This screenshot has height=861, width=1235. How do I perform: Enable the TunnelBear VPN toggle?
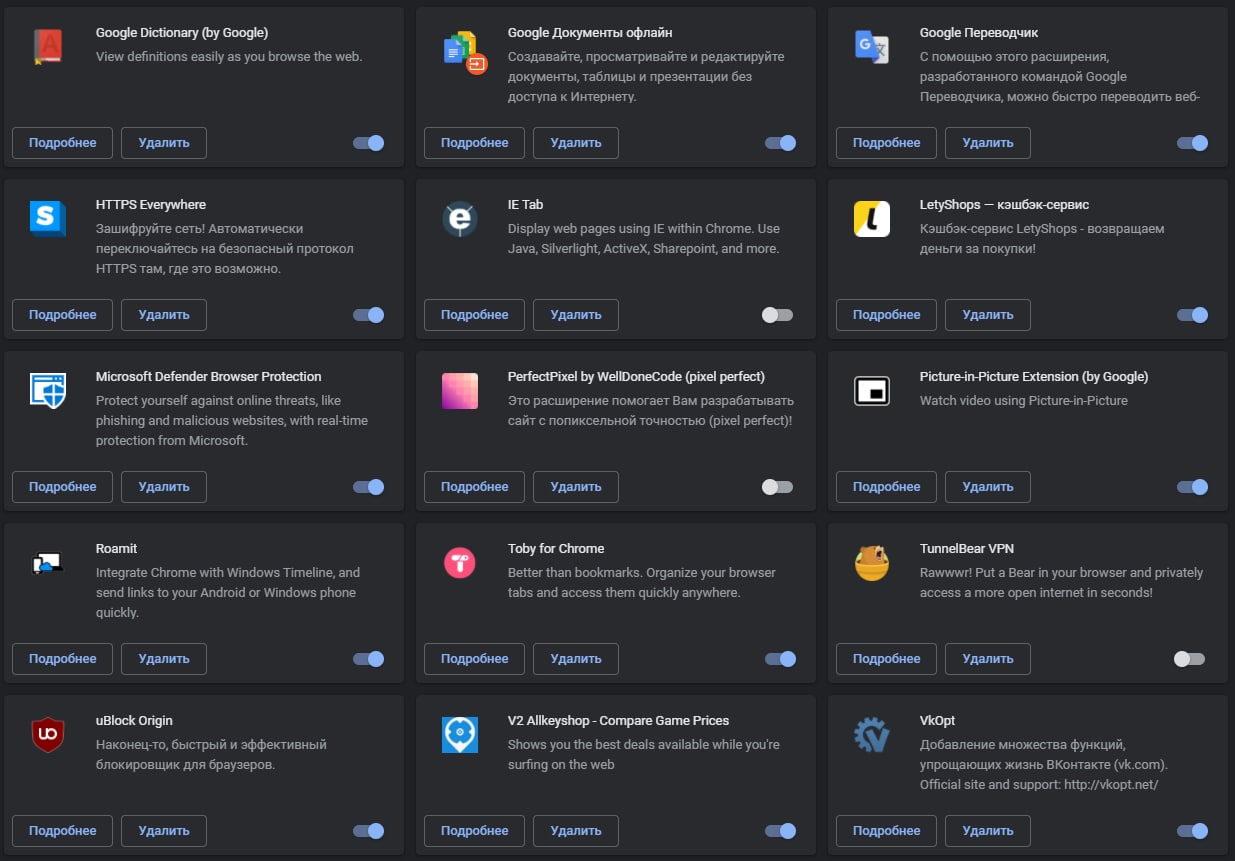pos(1189,659)
